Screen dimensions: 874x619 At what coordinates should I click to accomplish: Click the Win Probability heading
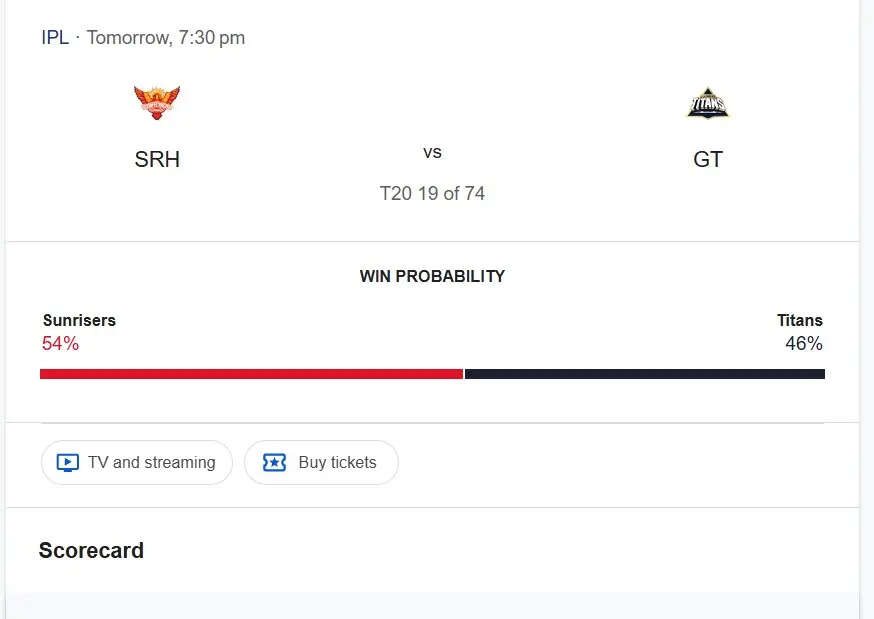point(432,276)
